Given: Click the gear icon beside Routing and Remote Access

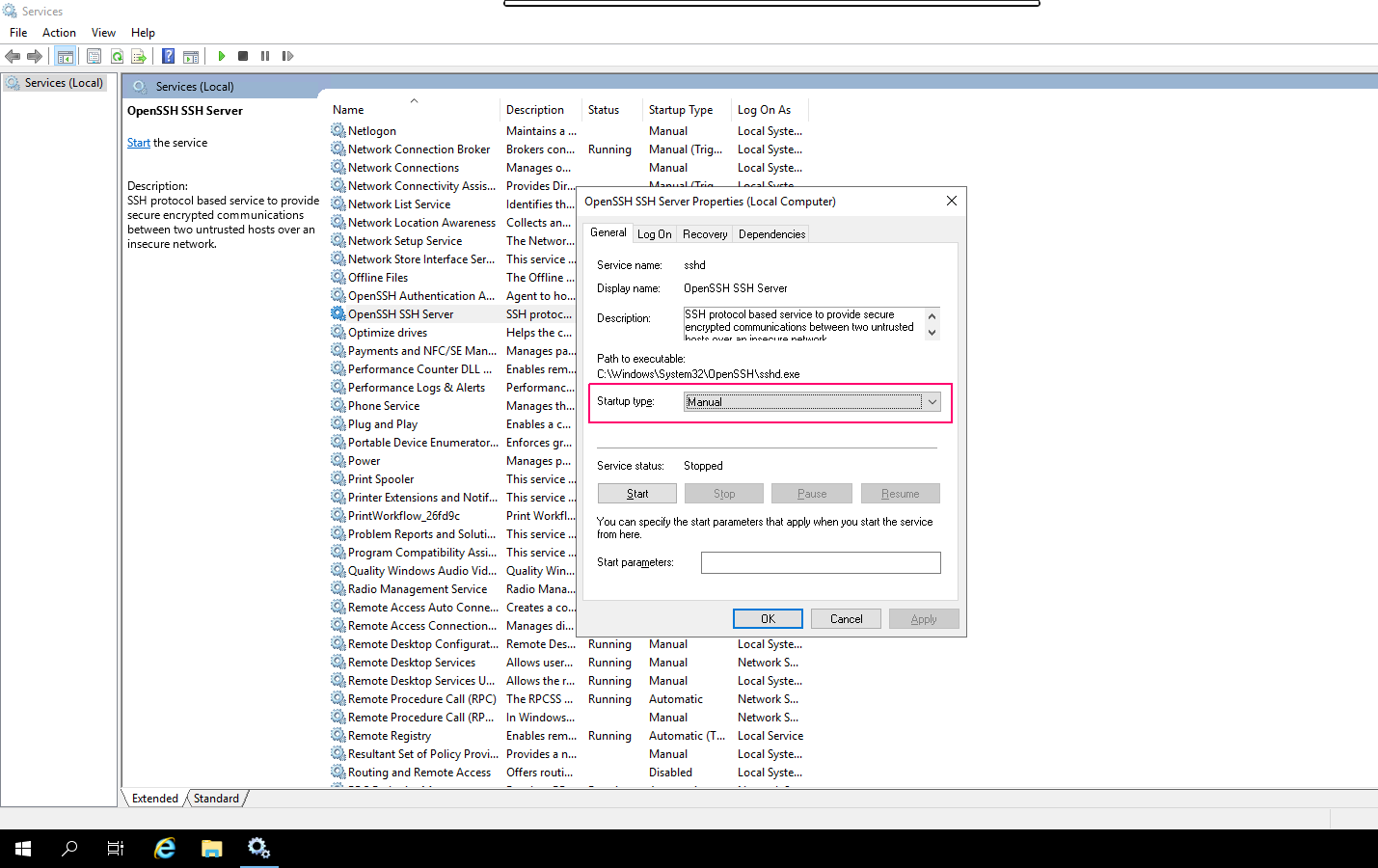Looking at the screenshot, I should pyautogui.click(x=338, y=772).
